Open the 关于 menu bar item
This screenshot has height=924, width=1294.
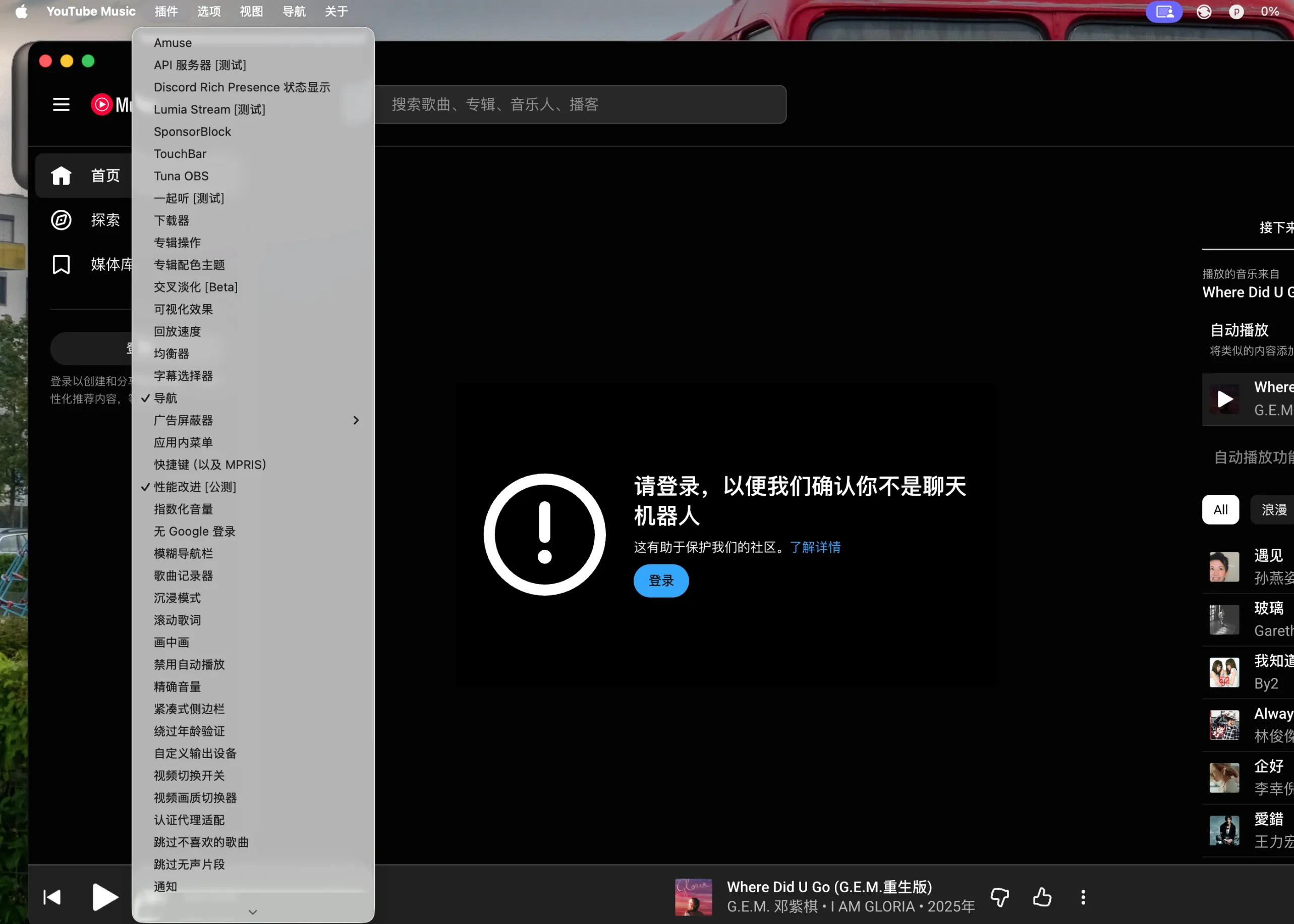click(x=336, y=12)
